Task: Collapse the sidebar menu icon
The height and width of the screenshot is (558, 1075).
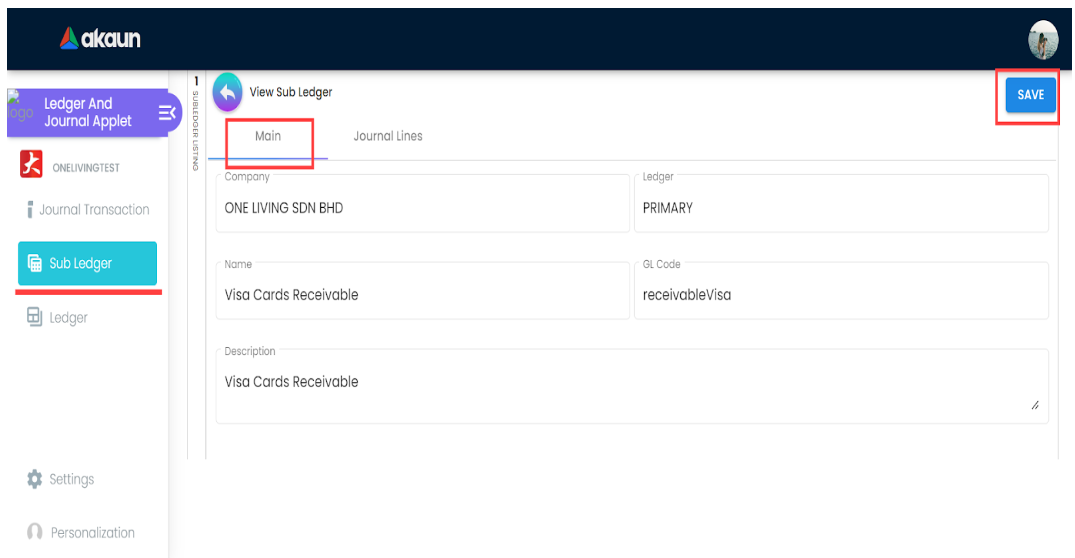Action: coord(167,112)
